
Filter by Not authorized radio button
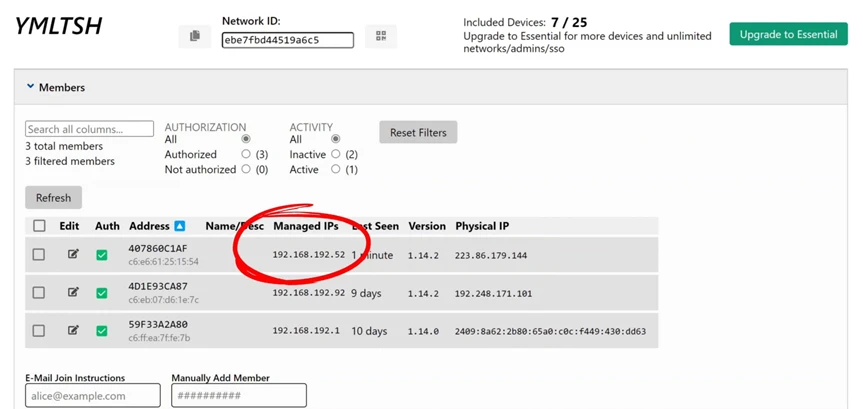(246, 169)
